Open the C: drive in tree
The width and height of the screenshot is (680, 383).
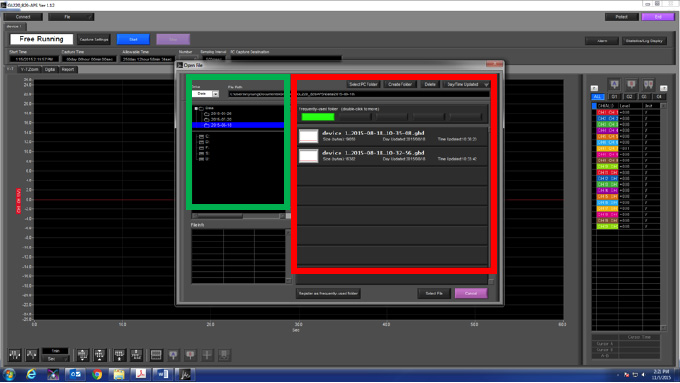[x=204, y=136]
